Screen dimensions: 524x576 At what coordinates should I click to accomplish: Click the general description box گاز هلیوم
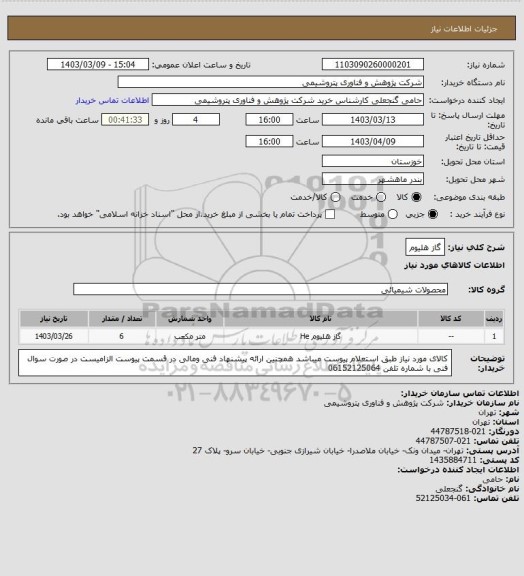pos(425,247)
